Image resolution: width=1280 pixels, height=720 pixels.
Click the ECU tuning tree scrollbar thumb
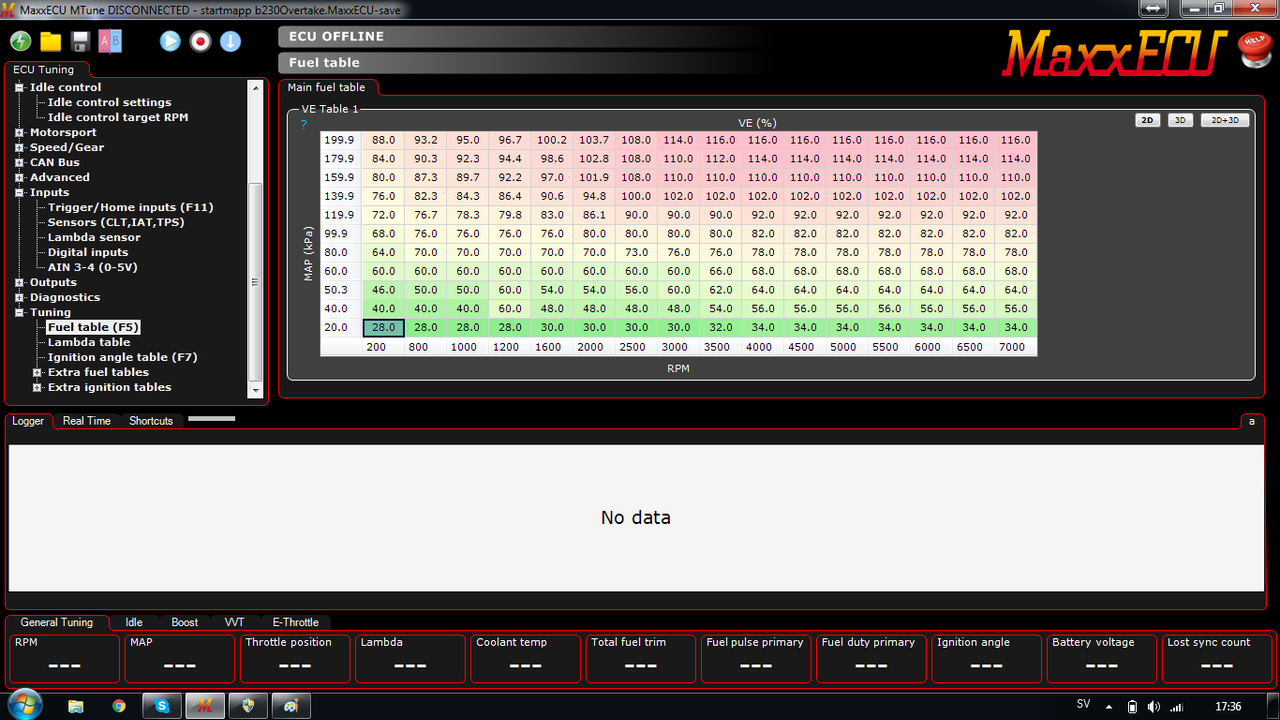click(256, 281)
